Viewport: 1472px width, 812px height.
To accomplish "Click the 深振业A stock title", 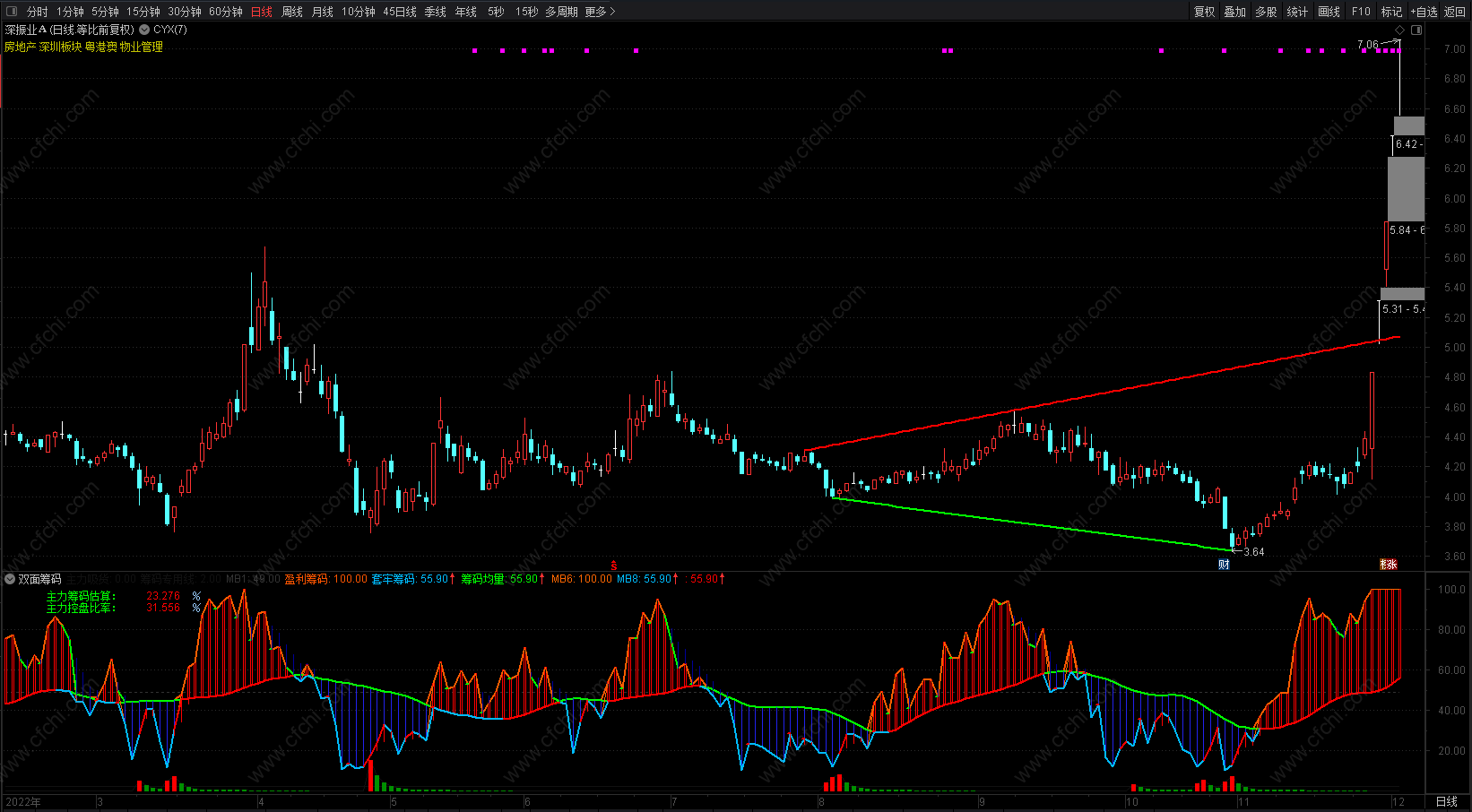I will tap(26, 30).
